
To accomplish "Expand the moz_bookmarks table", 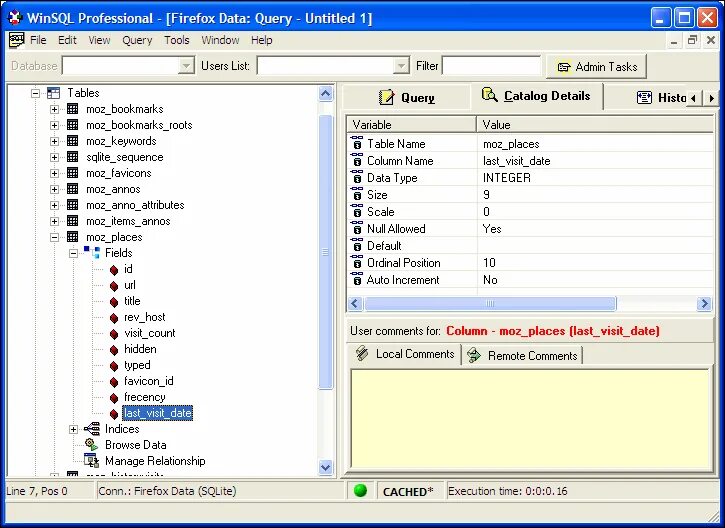I will click(x=55, y=110).
